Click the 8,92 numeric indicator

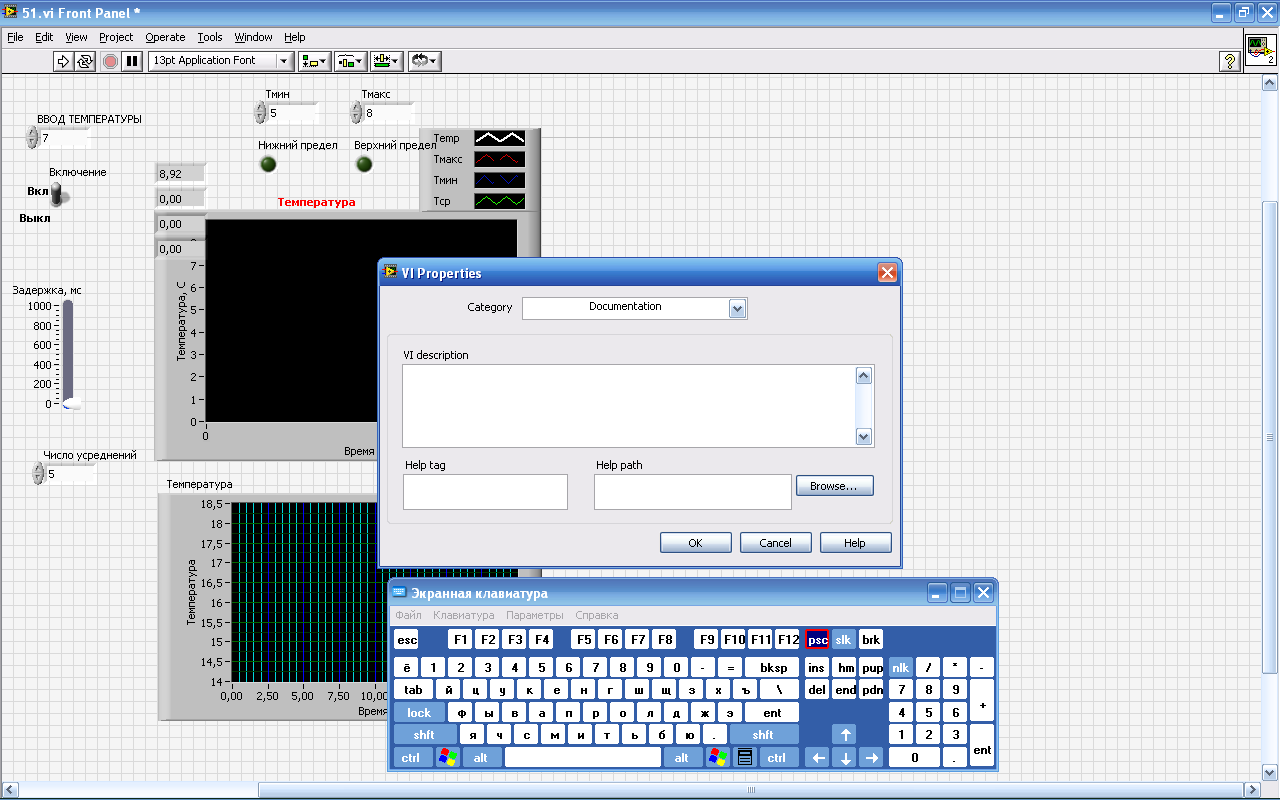pos(180,174)
